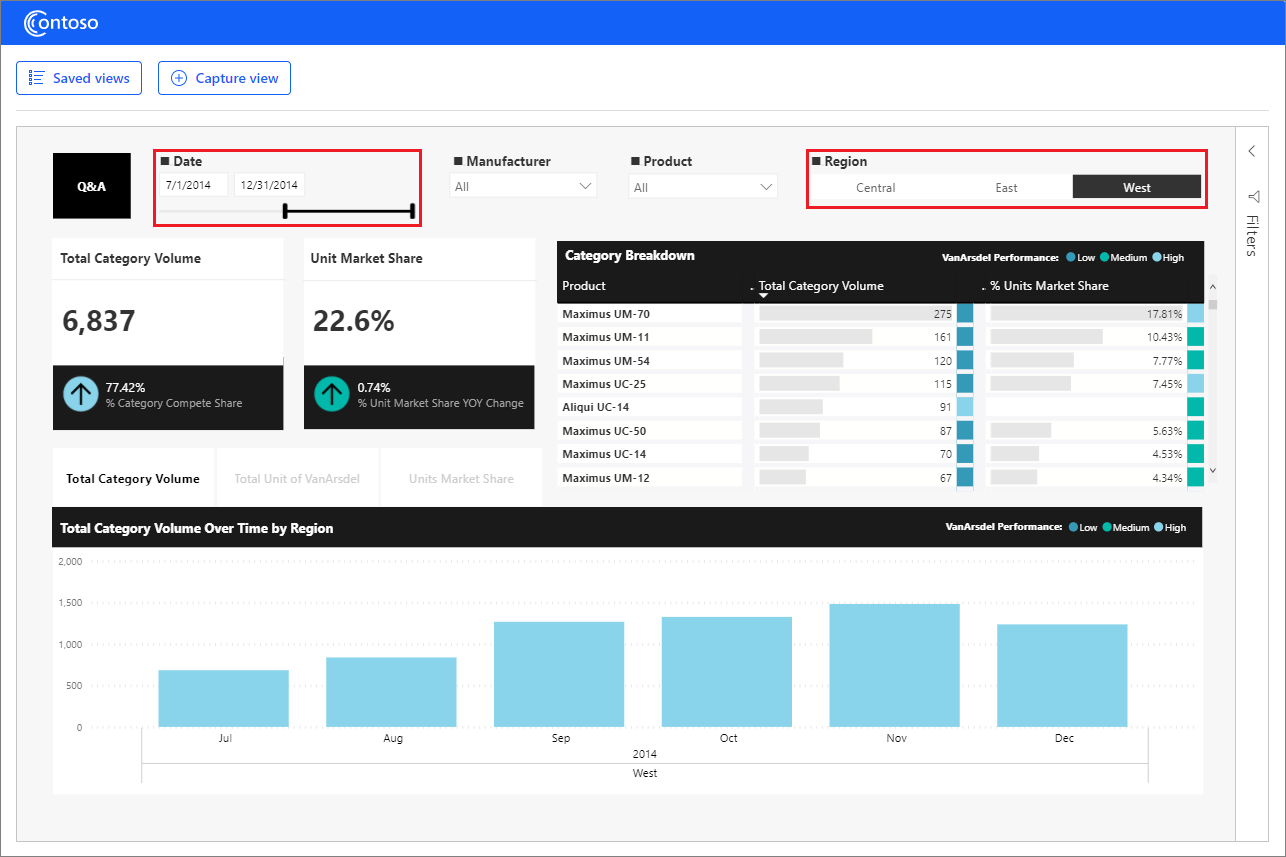This screenshot has height=857, width=1286.
Task: Switch to the Total Unit of VanArsdel tab
Action: point(297,478)
